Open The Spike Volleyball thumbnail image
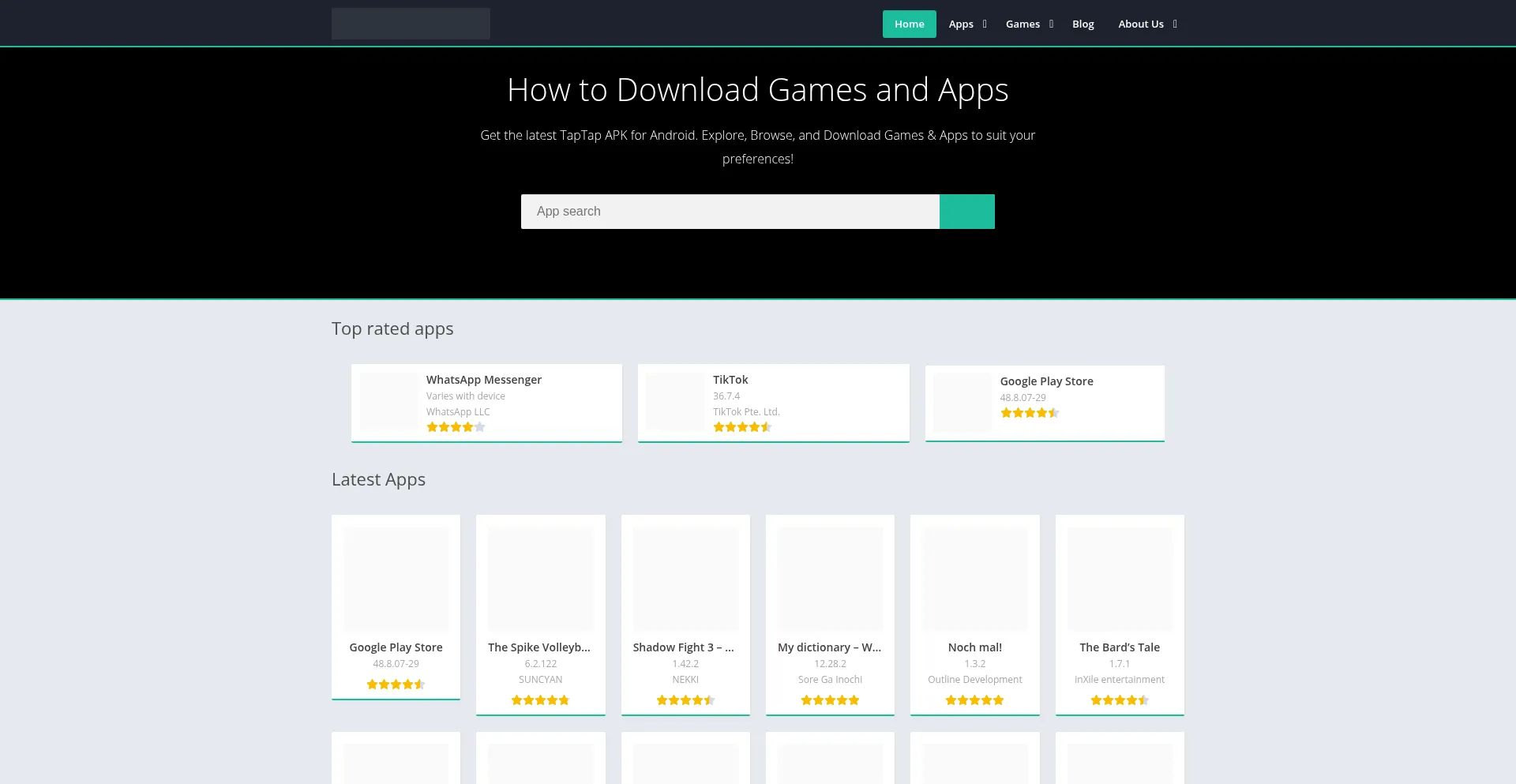 click(x=540, y=579)
